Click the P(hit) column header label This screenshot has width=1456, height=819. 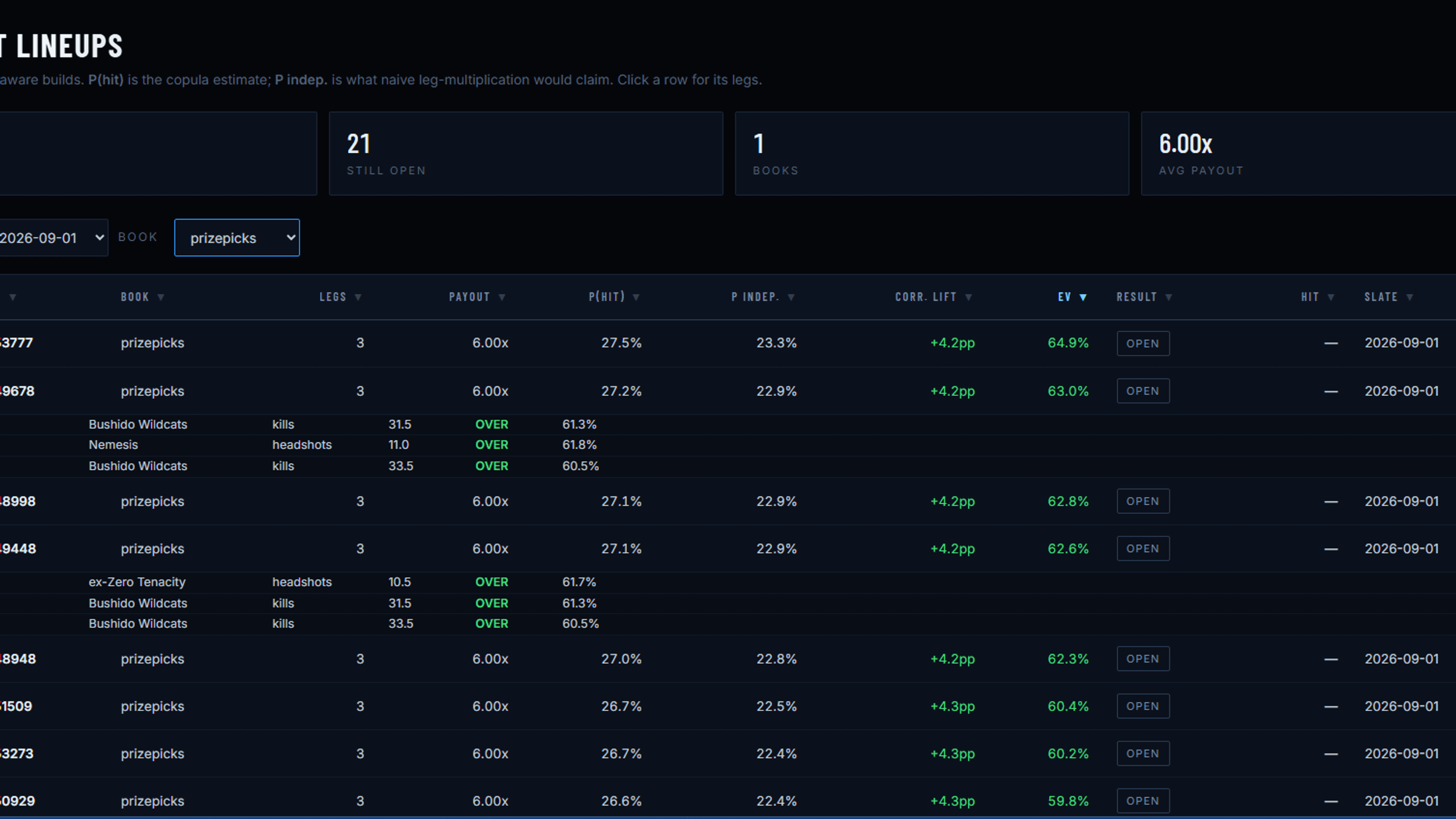[607, 297]
